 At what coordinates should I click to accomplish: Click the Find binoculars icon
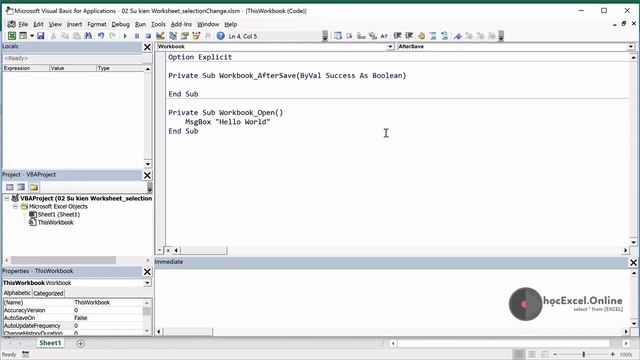(x=88, y=36)
